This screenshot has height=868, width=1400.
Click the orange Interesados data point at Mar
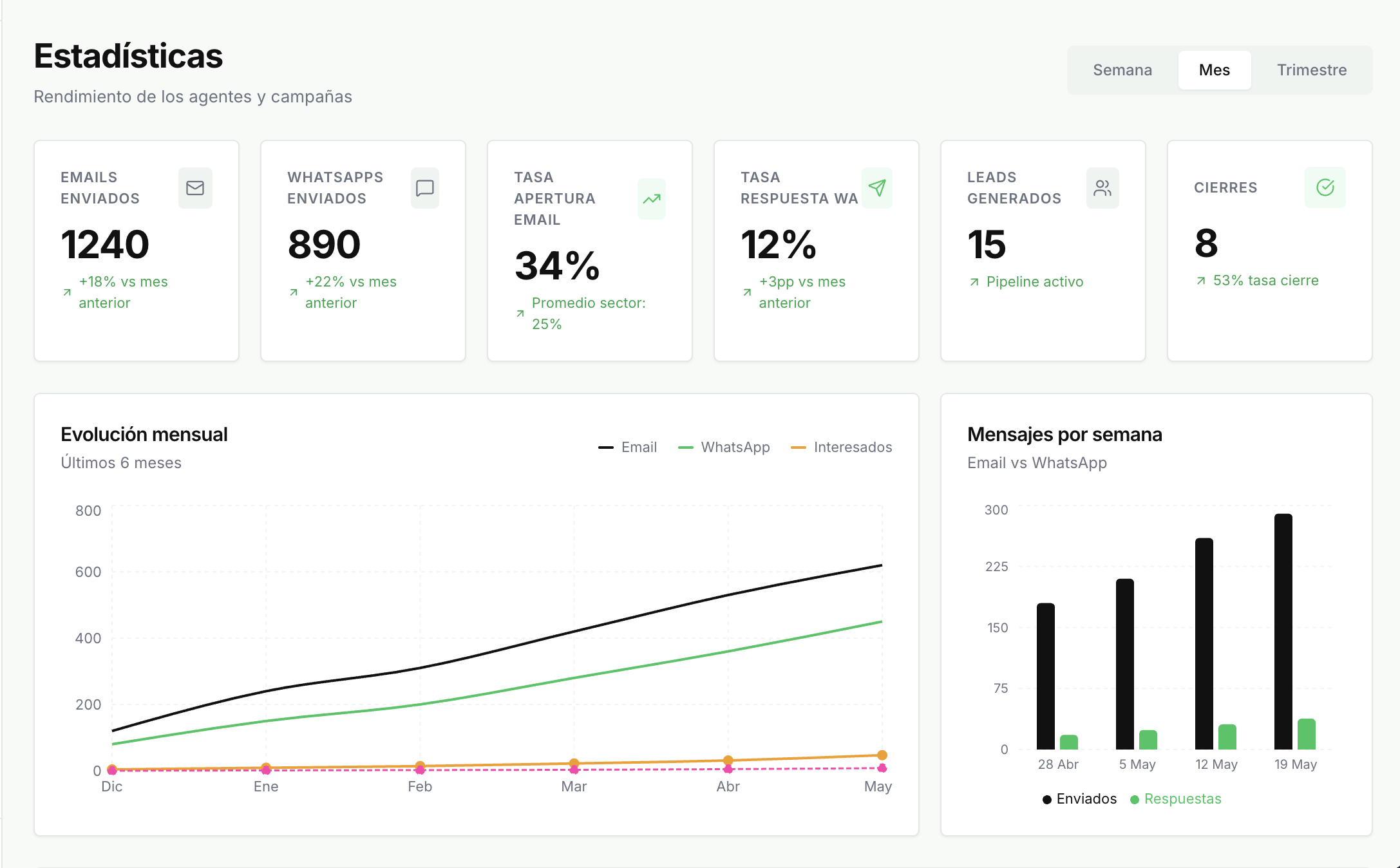tap(574, 764)
